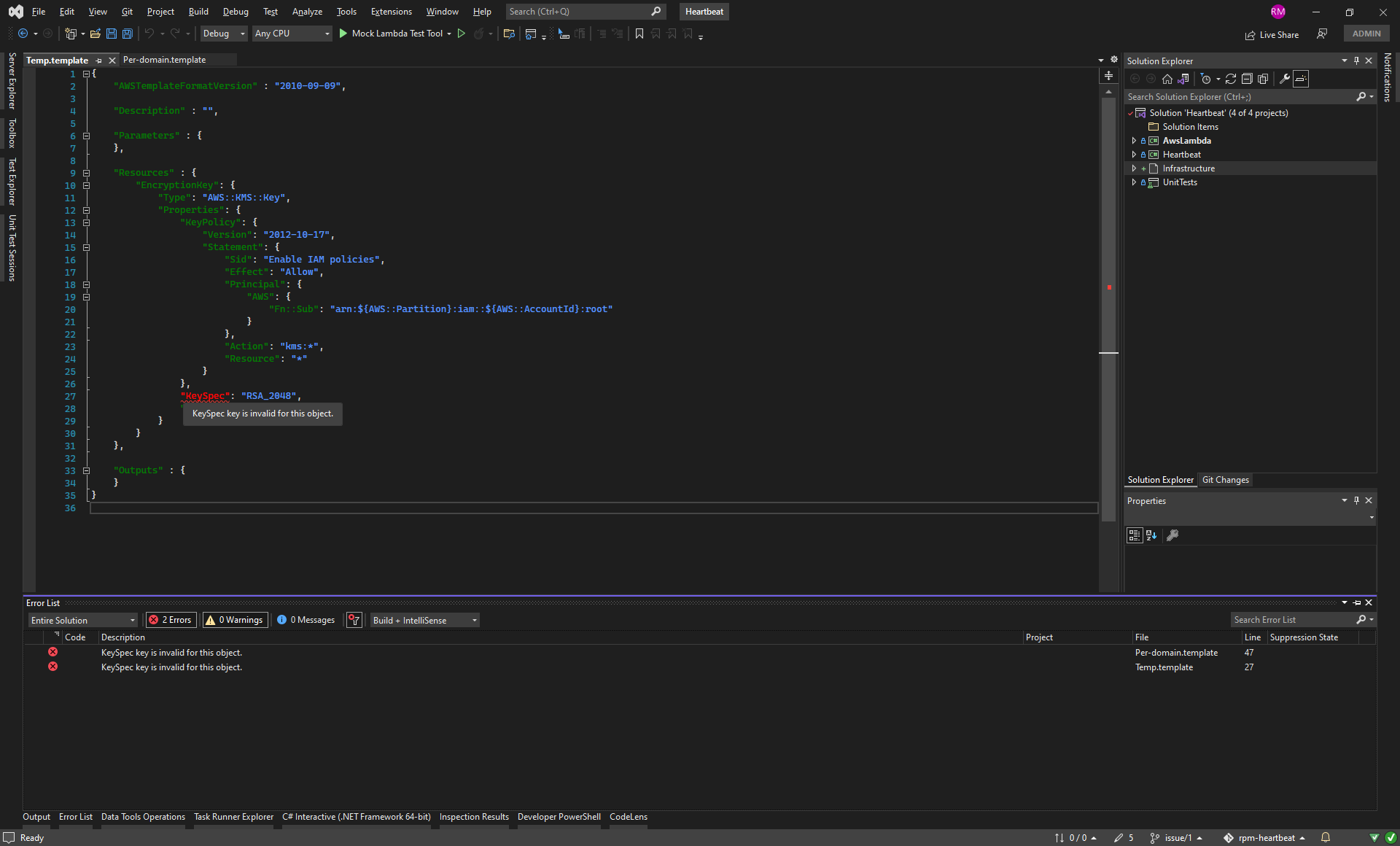Open the Extensions menu

coord(391,12)
